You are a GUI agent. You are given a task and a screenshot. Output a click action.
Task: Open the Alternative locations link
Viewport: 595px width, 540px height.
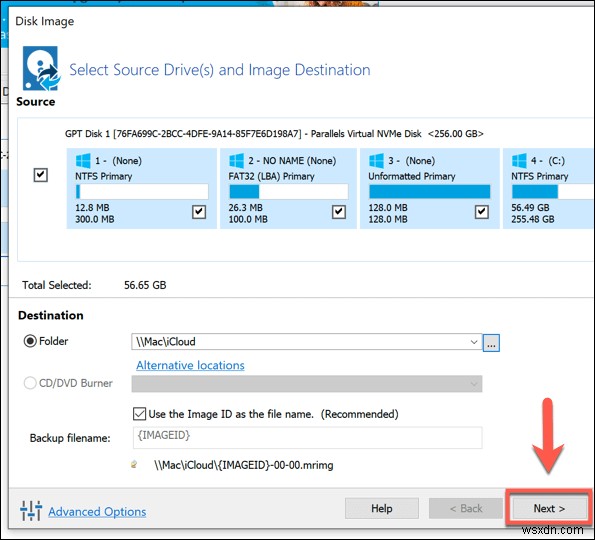190,365
